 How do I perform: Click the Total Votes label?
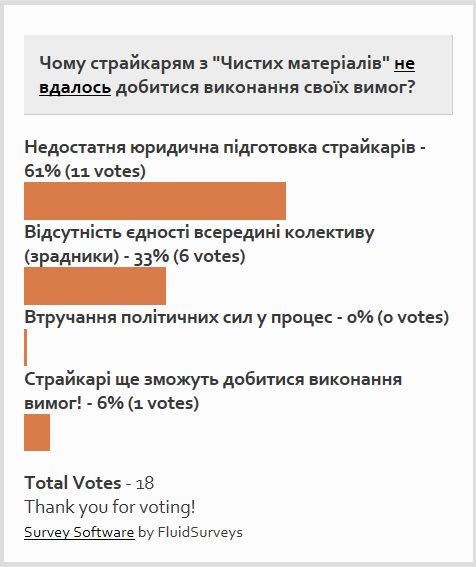[x=73, y=483]
